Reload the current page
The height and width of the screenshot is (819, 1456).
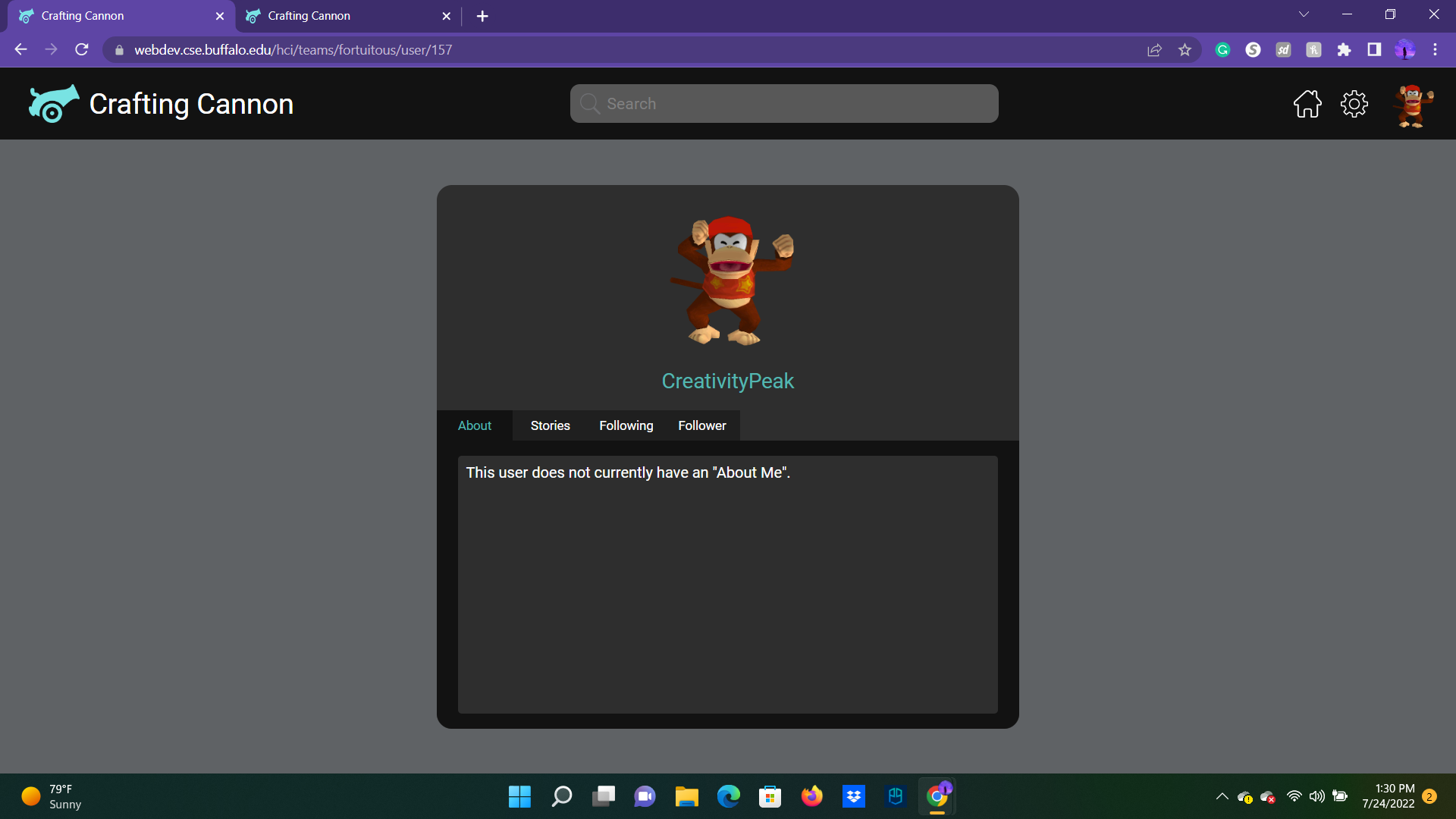tap(82, 49)
